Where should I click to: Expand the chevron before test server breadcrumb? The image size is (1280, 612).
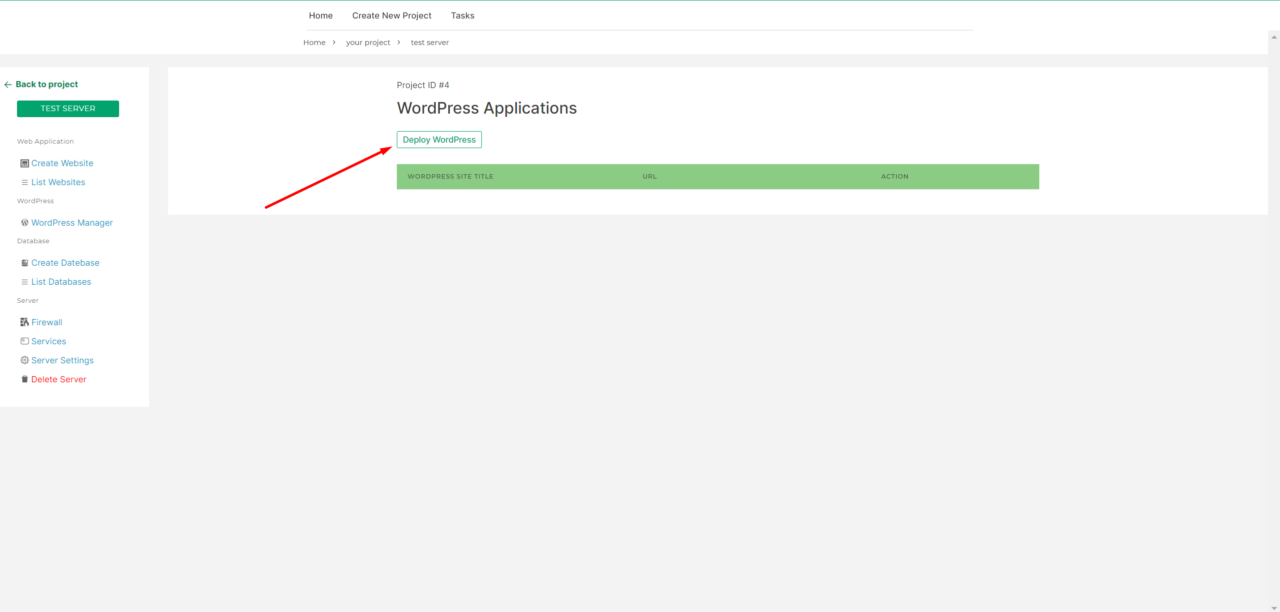[x=397, y=42]
